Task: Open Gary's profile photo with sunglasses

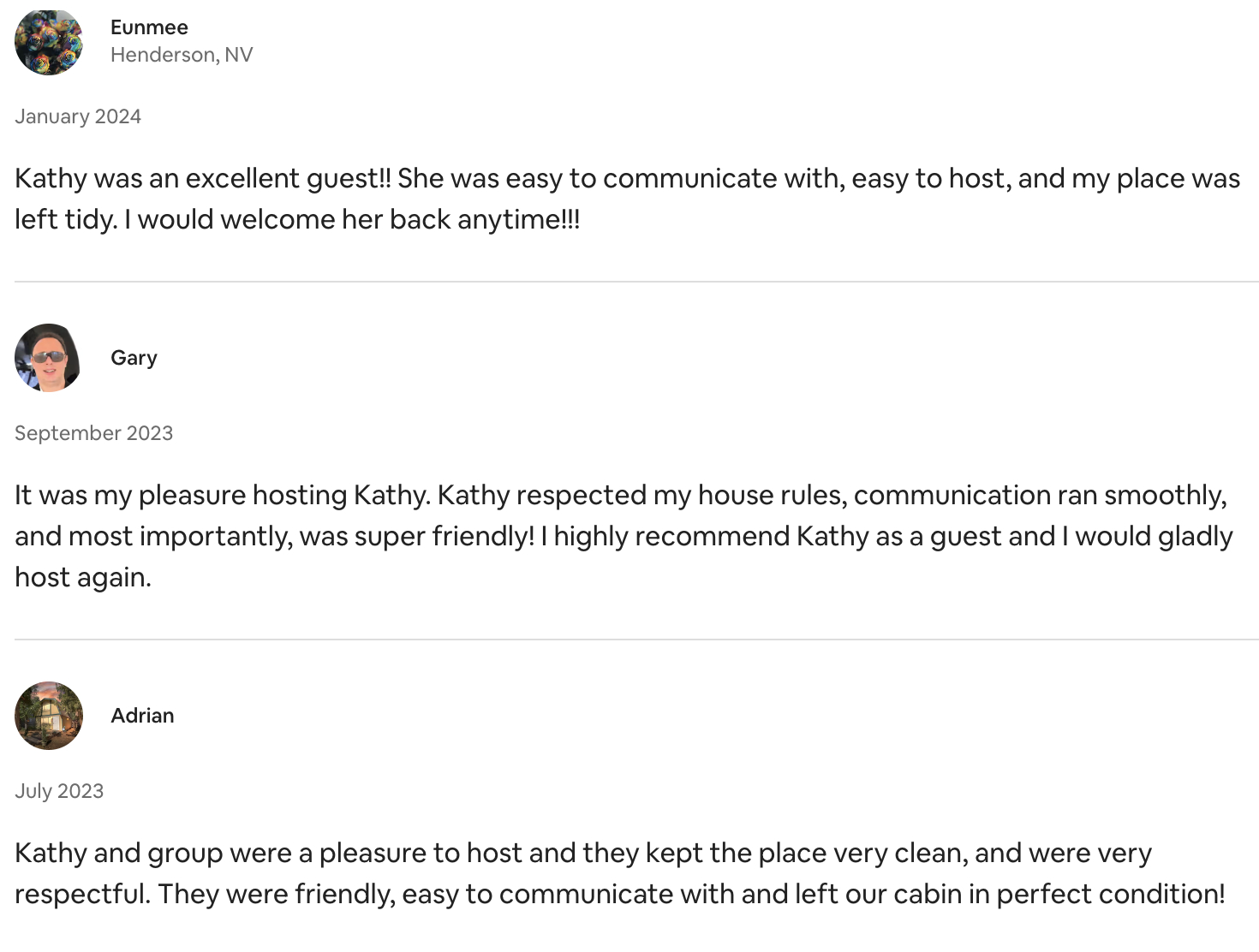Action: 49,358
